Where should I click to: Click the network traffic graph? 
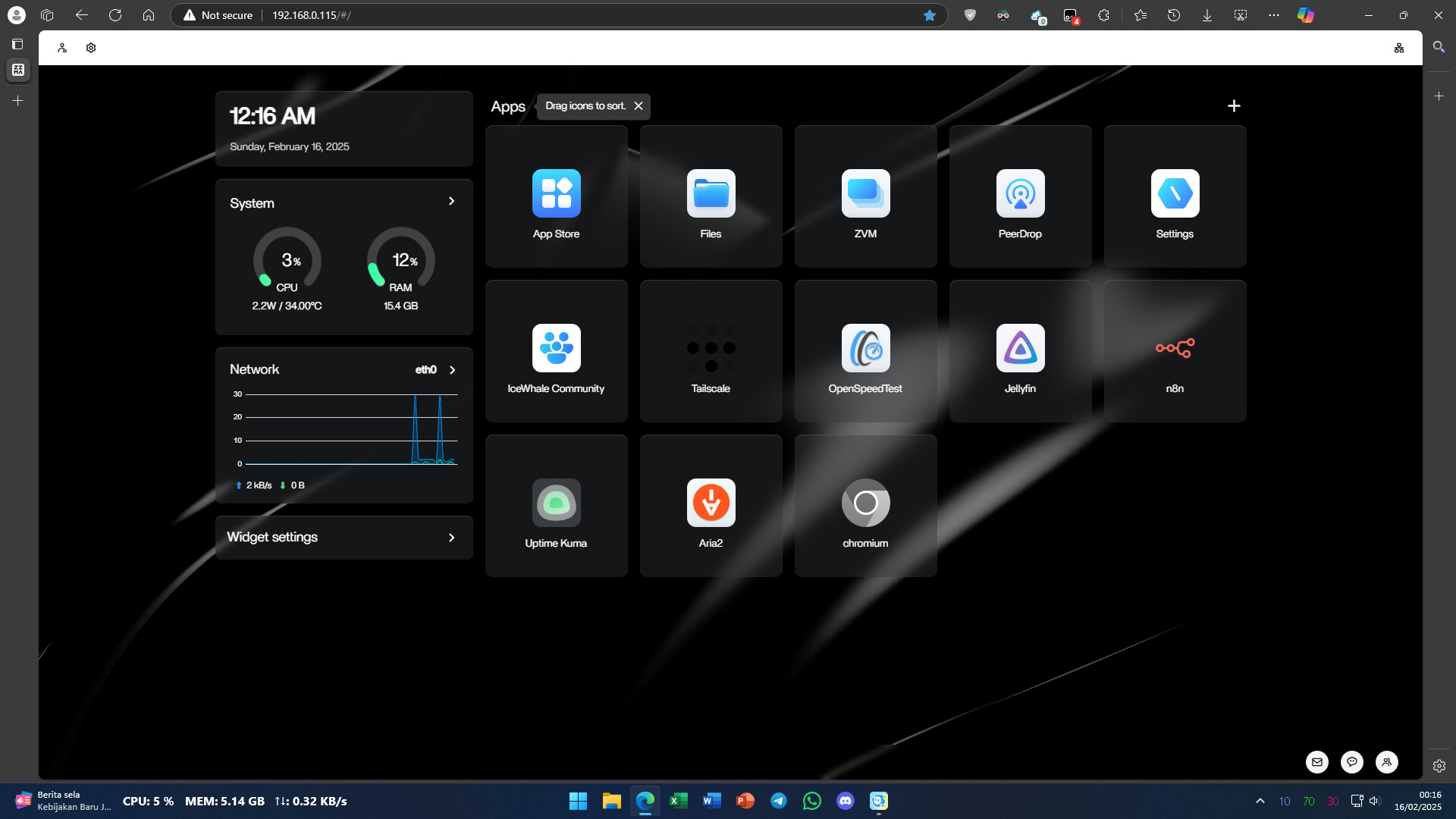[x=346, y=428]
